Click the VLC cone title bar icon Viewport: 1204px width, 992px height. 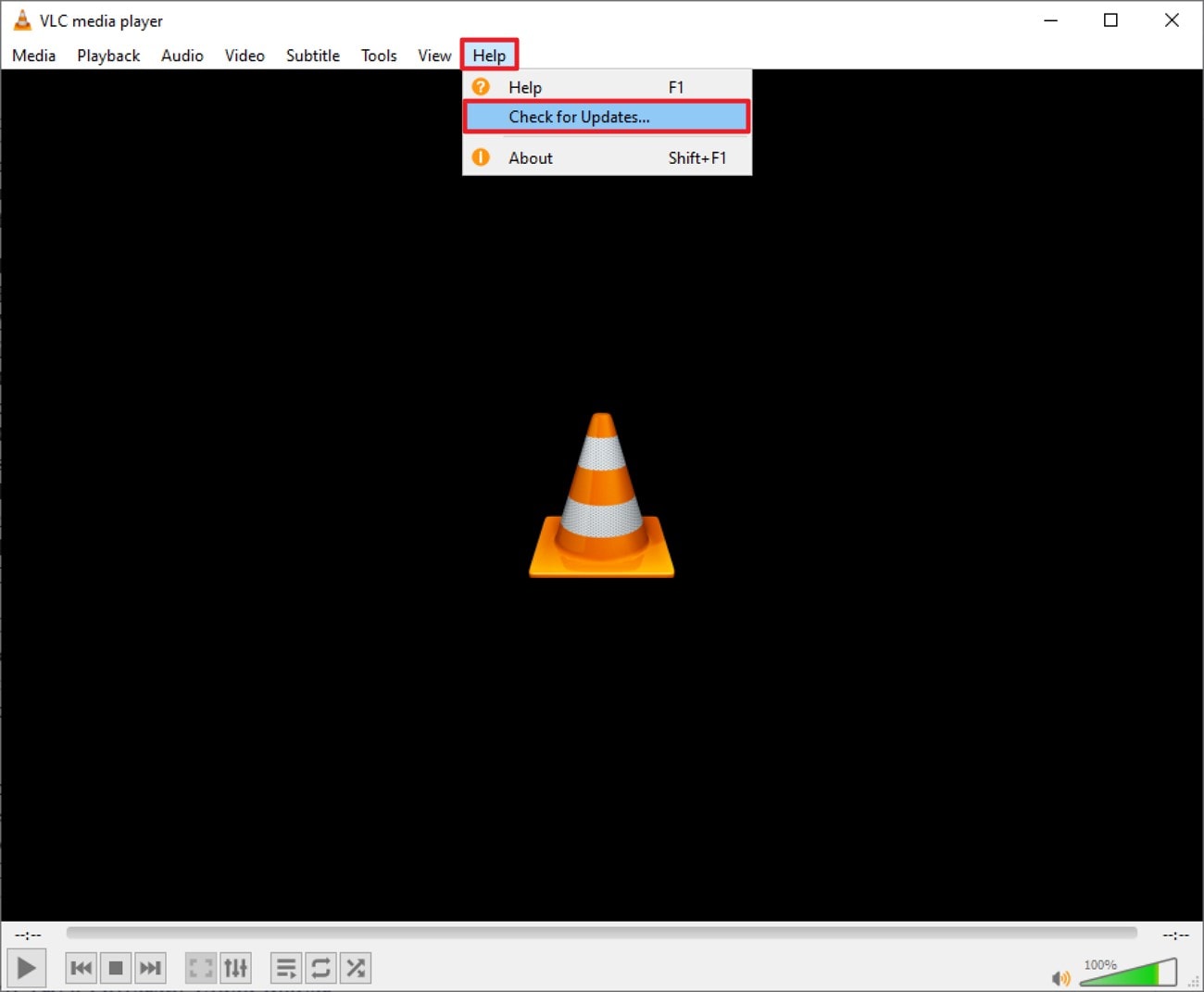(x=21, y=20)
